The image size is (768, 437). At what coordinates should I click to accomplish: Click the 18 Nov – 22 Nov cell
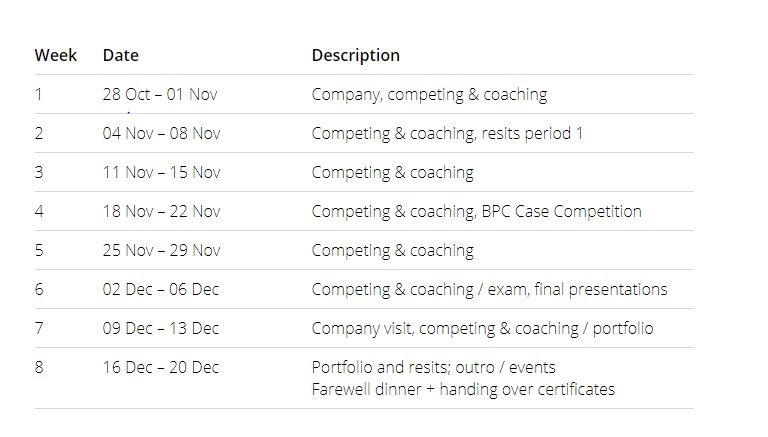(162, 211)
